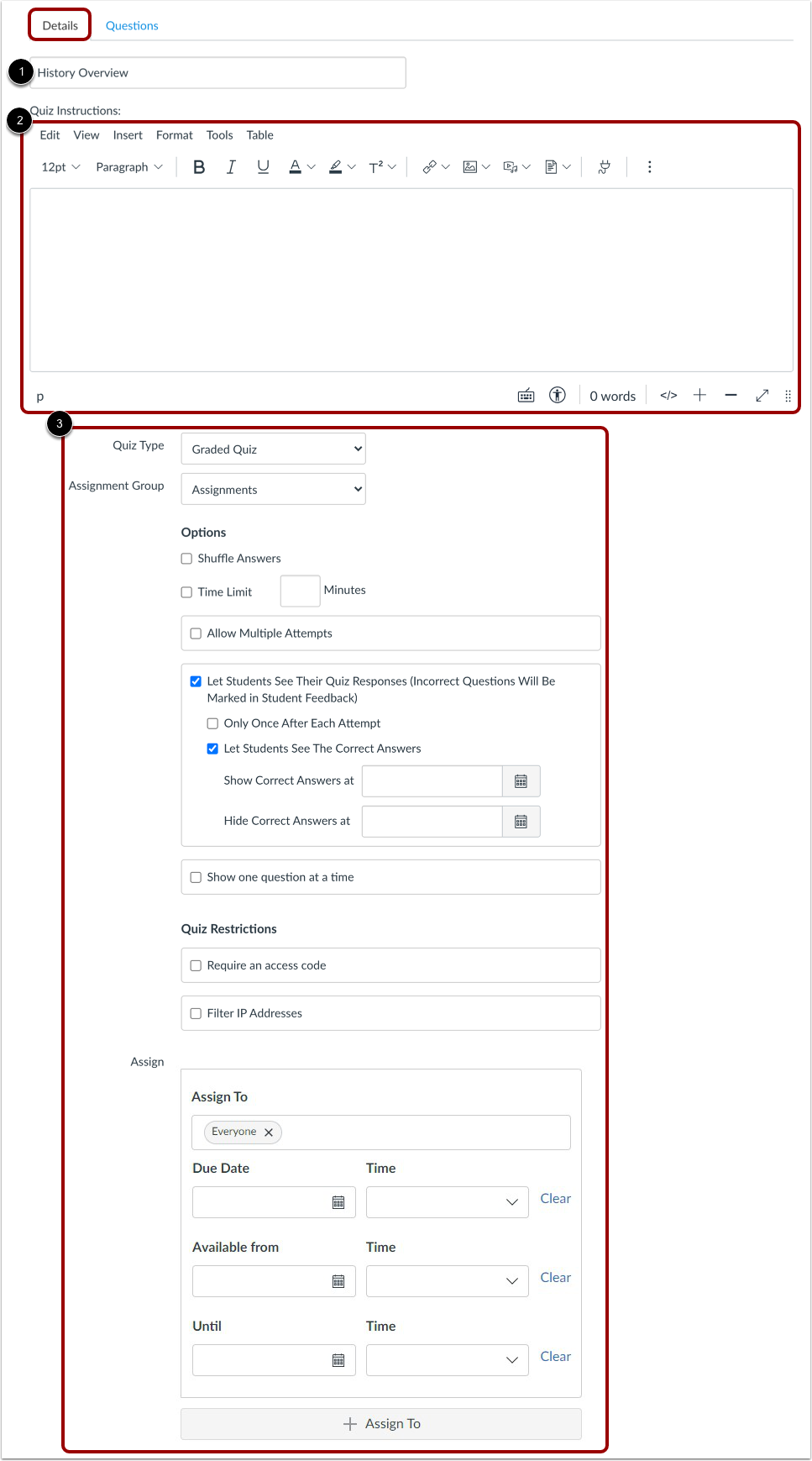Open calendar for Show Correct Answers at
812x1461 pixels.
pyautogui.click(x=521, y=781)
